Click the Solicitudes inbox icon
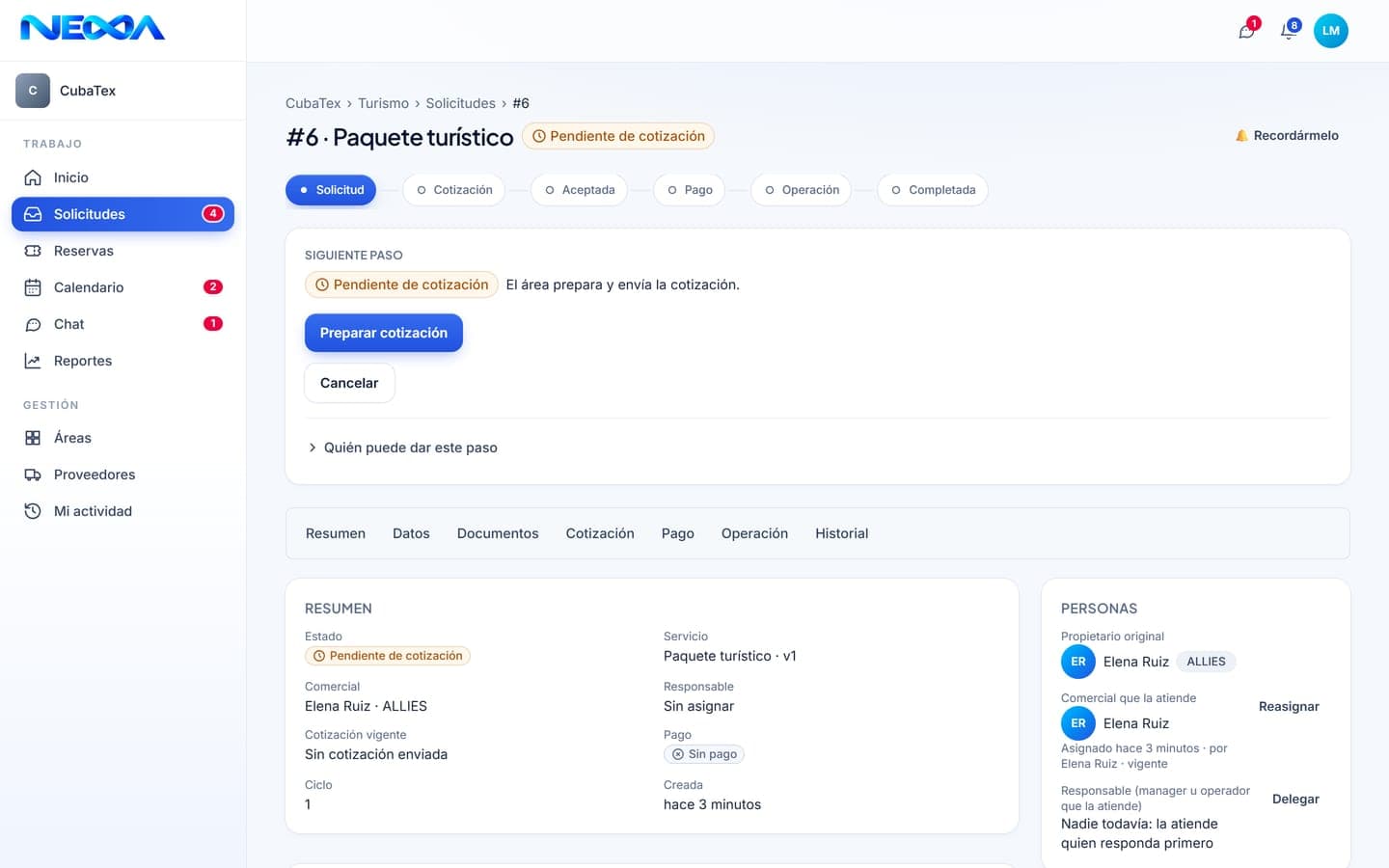 click(x=33, y=214)
